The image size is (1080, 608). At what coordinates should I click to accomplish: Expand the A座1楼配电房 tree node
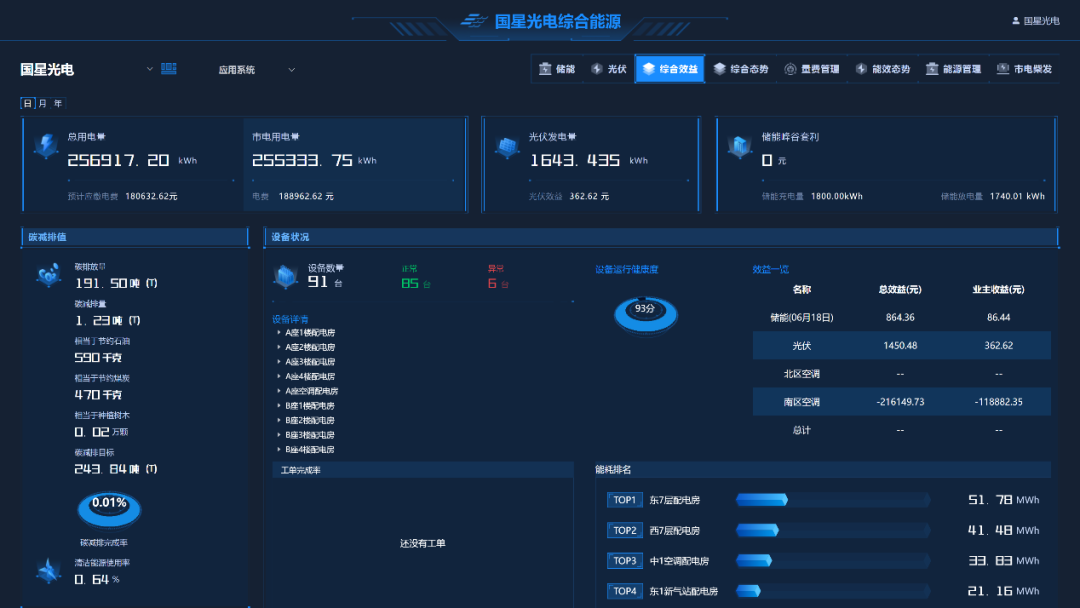(279, 333)
